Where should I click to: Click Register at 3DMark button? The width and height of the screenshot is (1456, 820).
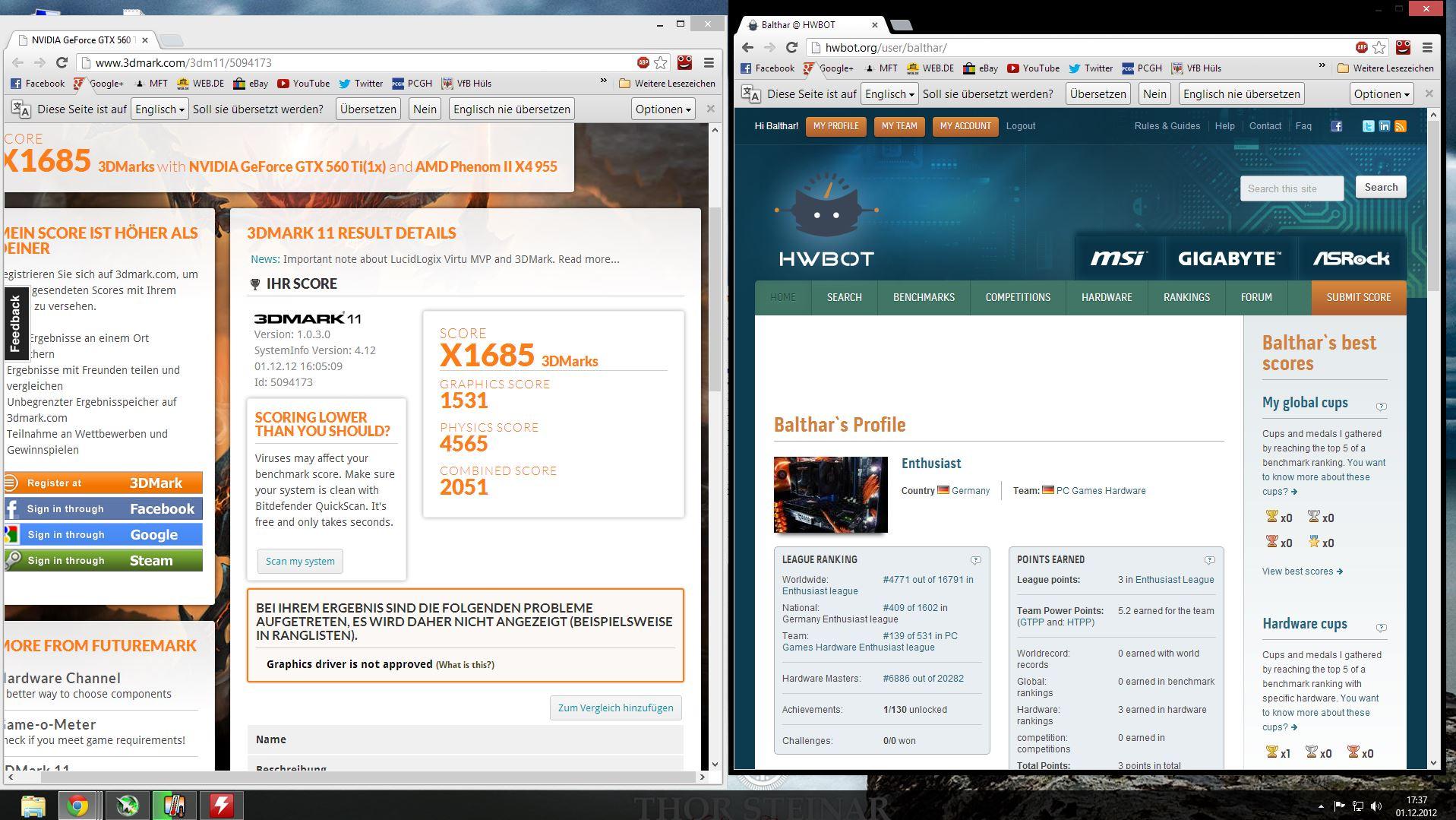pyautogui.click(x=103, y=483)
